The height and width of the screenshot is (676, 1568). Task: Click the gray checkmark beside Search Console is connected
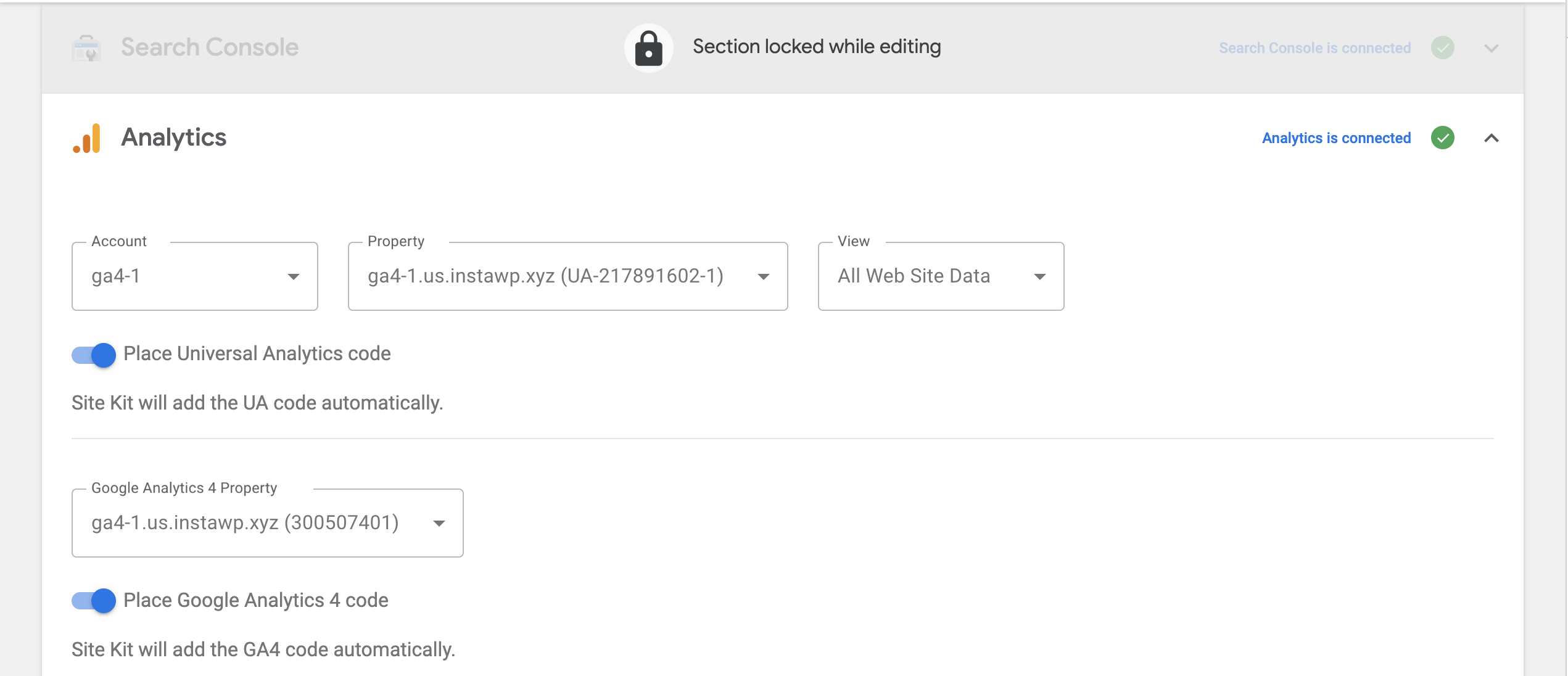1443,47
